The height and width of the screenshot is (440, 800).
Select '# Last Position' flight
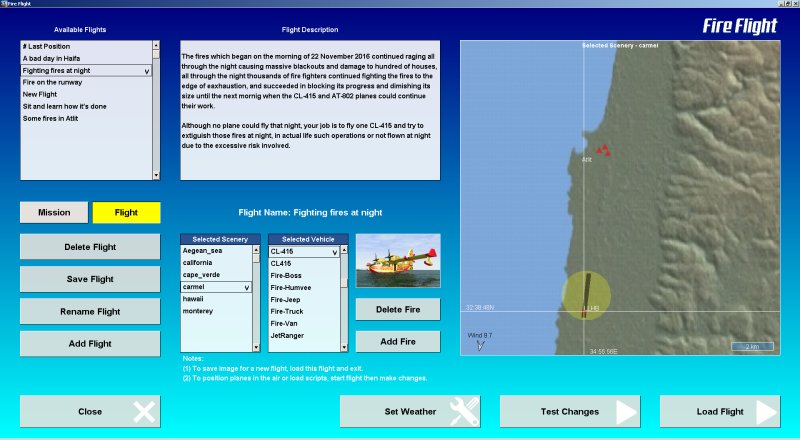point(86,46)
